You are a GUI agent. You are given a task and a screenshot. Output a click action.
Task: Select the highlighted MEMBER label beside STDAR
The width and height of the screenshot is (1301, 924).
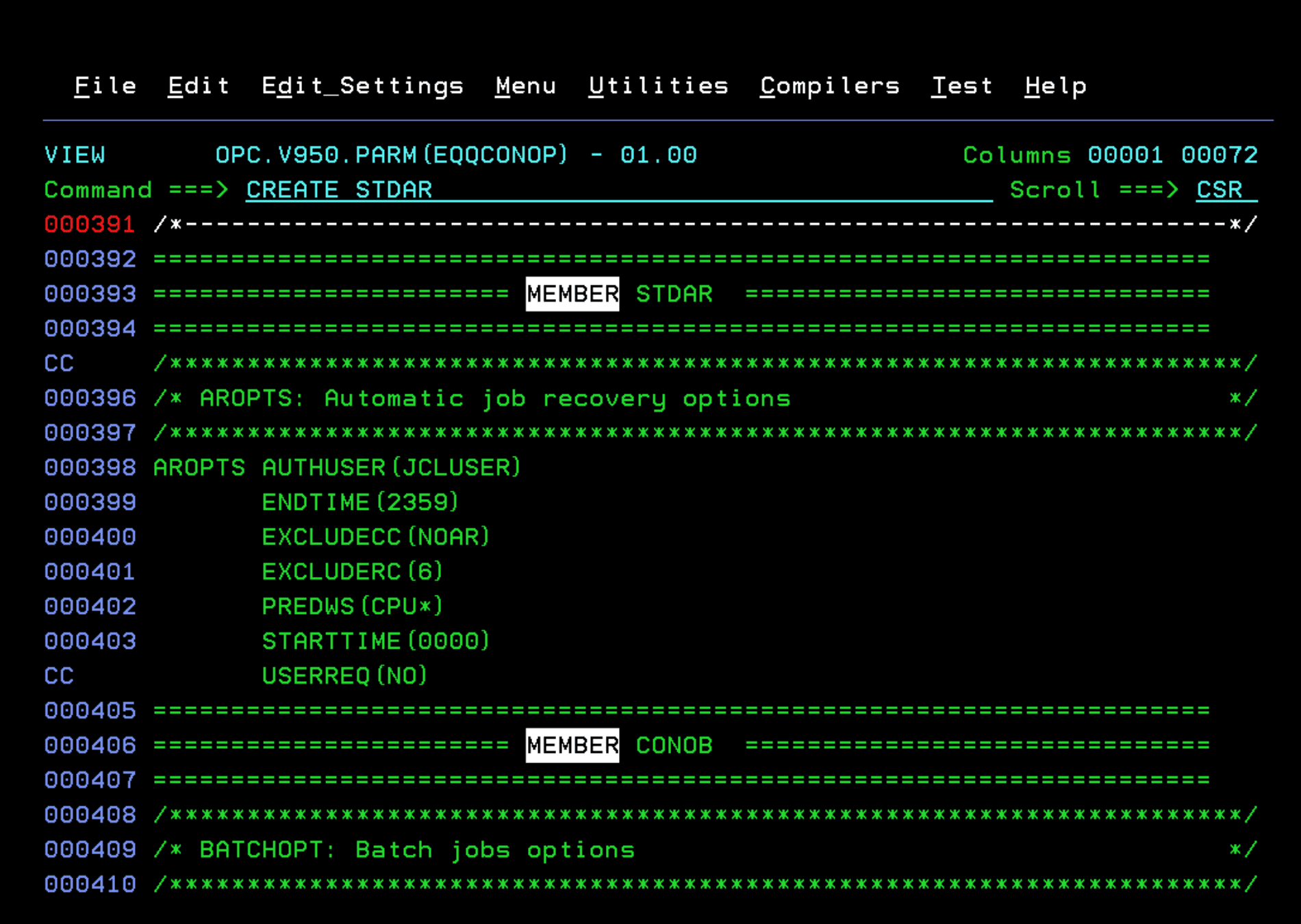(572, 294)
